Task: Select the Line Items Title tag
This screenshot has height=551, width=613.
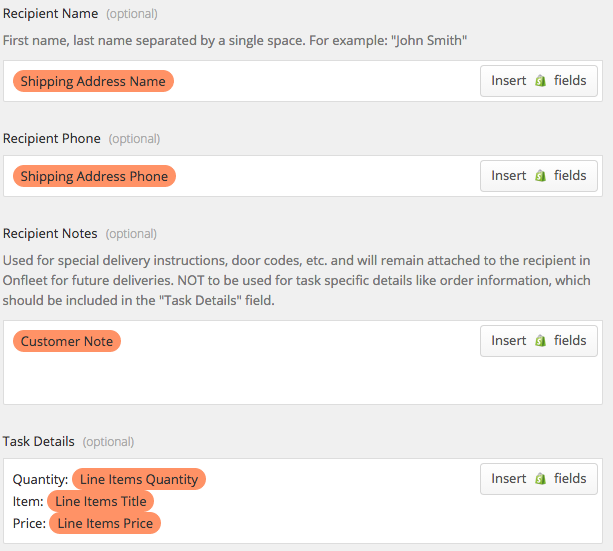Action: 100,501
